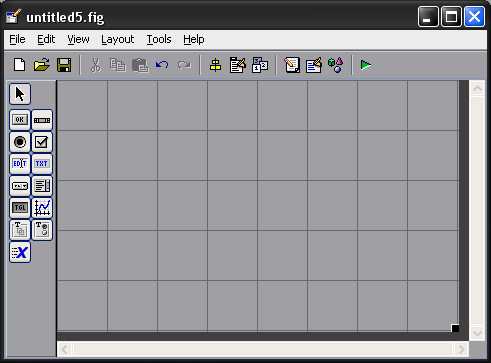The width and height of the screenshot is (491, 363).
Task: Open the Tools menu
Action: [x=159, y=39]
